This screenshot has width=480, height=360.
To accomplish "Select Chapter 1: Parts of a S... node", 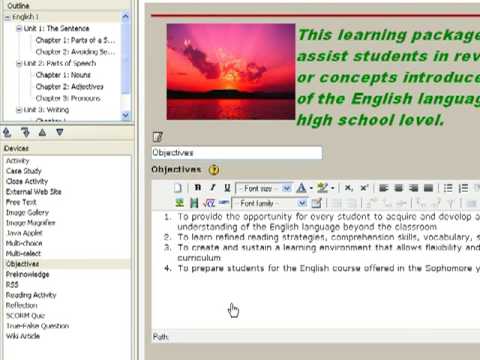I will 75,40.
